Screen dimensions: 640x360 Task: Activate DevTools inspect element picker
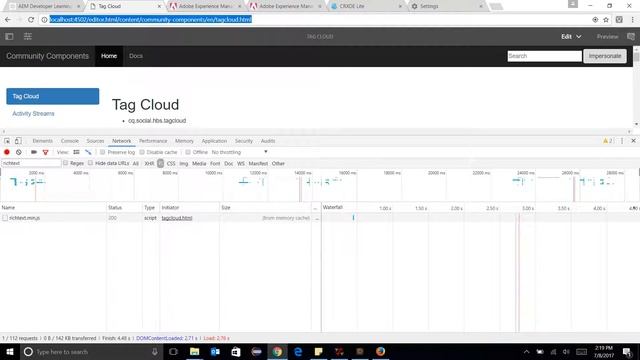tap(7, 141)
